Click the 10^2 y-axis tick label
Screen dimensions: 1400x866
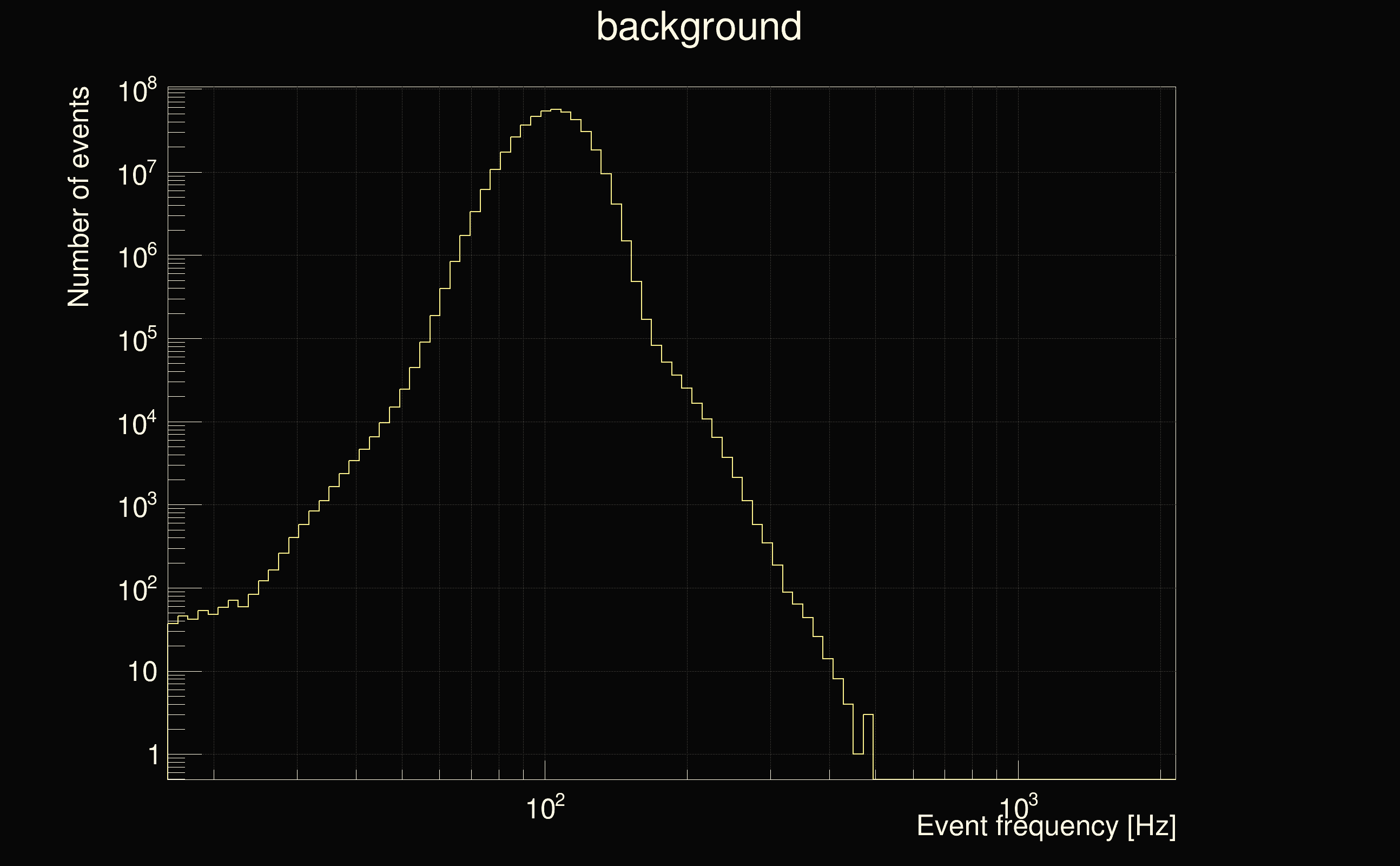tap(137, 590)
